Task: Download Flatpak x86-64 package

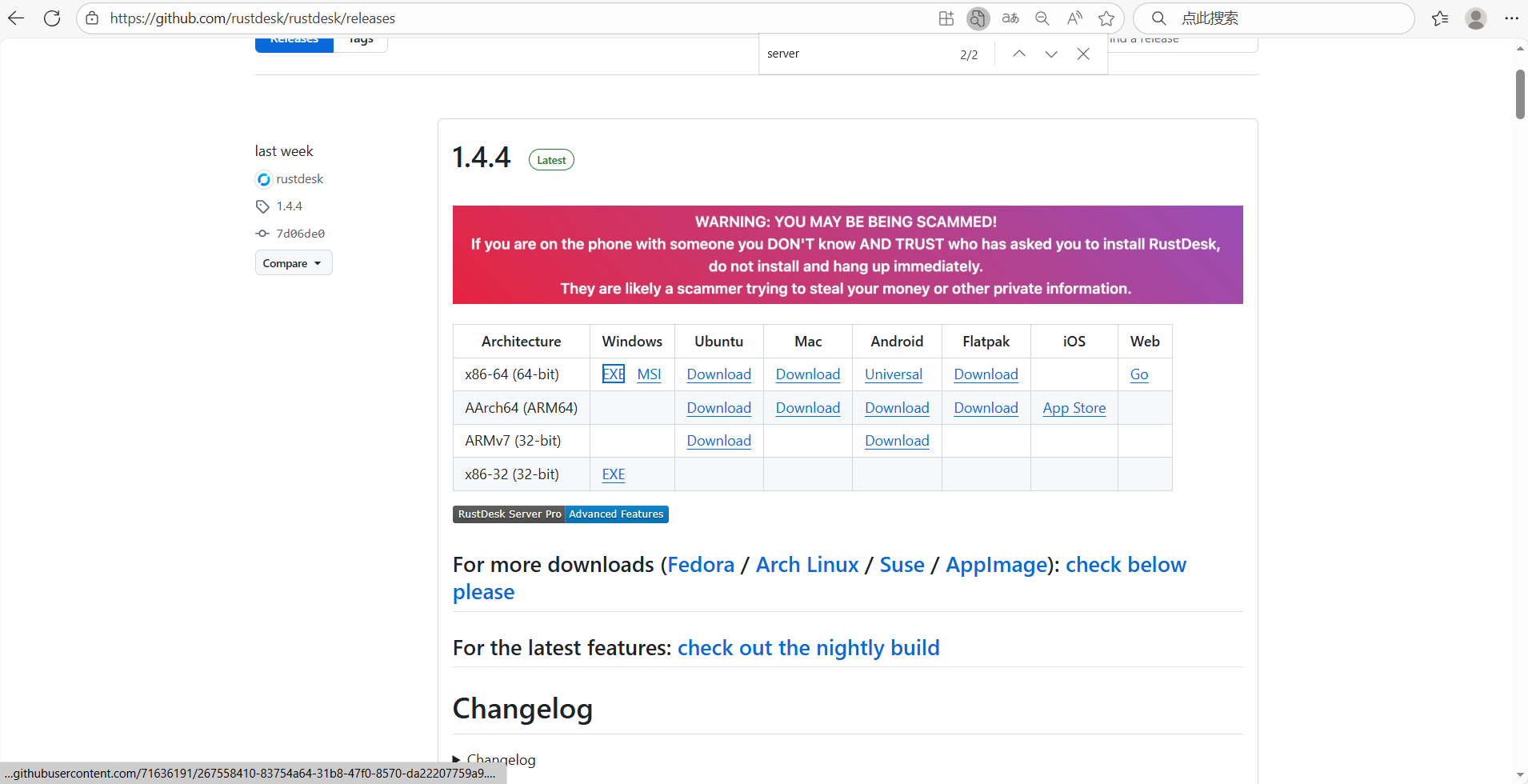Action: point(986,374)
